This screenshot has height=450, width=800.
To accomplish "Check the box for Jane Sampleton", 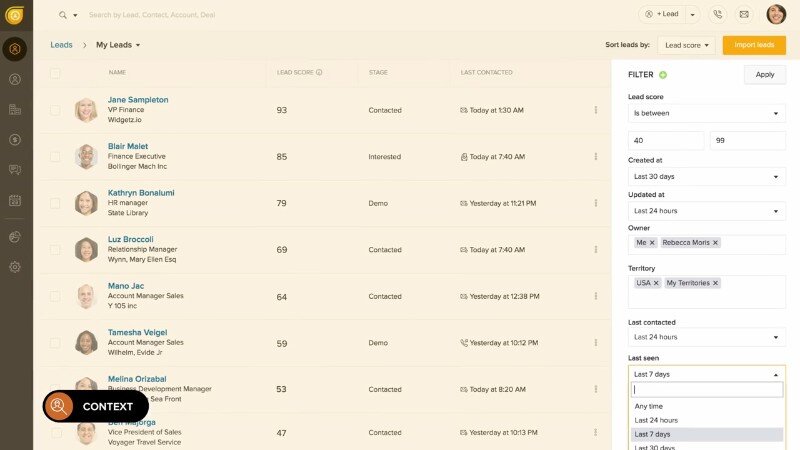I will [x=55, y=110].
